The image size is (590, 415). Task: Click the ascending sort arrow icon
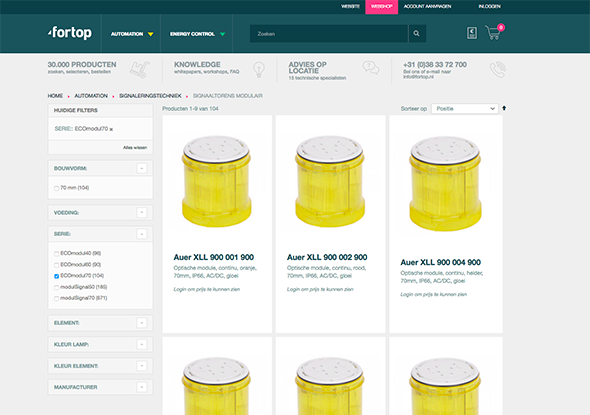tap(504, 108)
